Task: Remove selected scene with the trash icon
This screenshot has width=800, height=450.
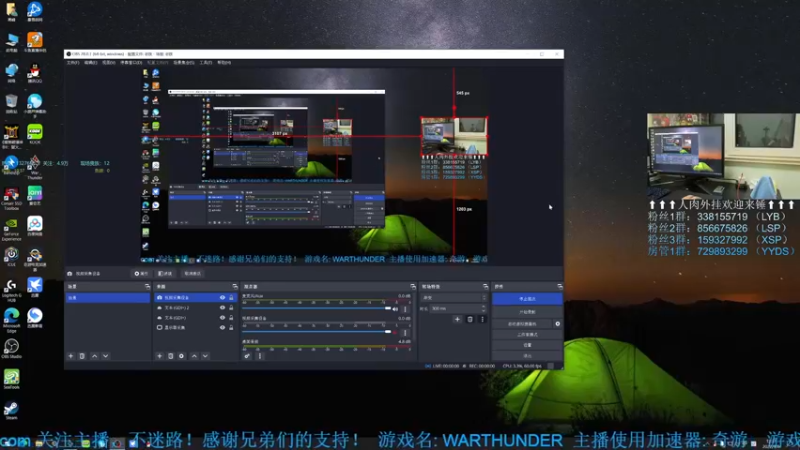Action: (x=82, y=356)
